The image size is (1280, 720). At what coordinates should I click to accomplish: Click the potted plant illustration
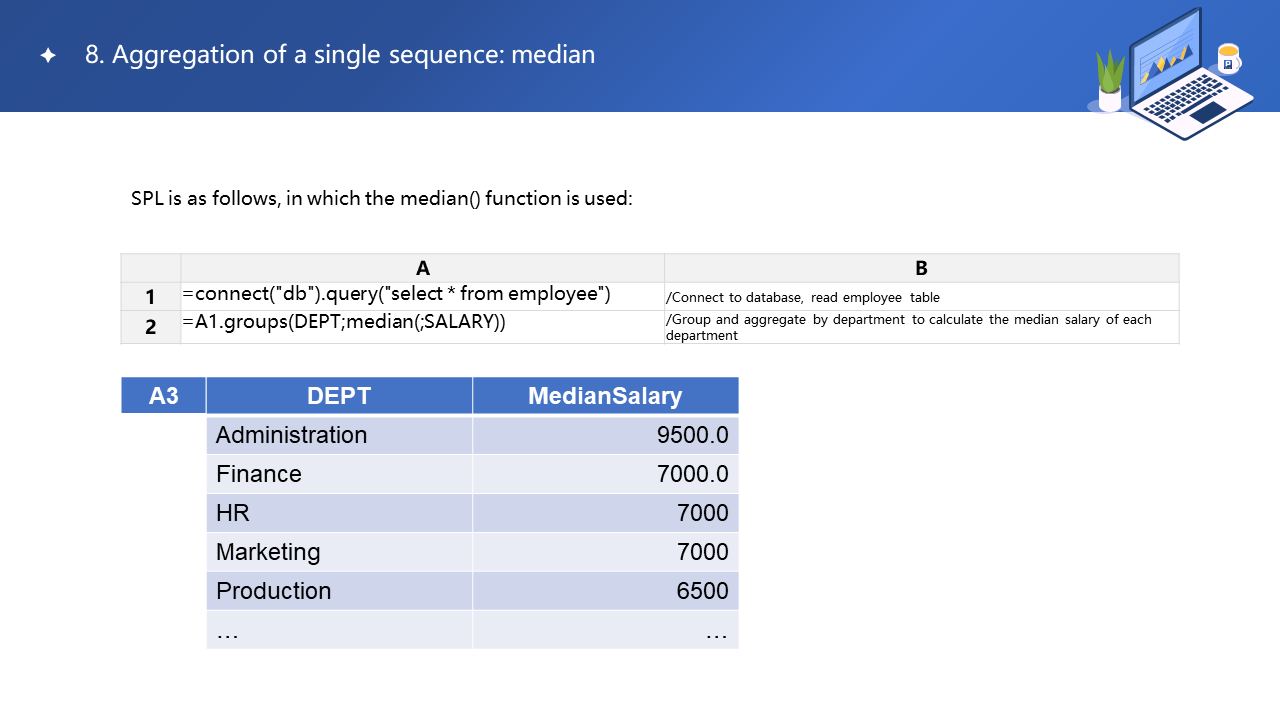click(1110, 82)
